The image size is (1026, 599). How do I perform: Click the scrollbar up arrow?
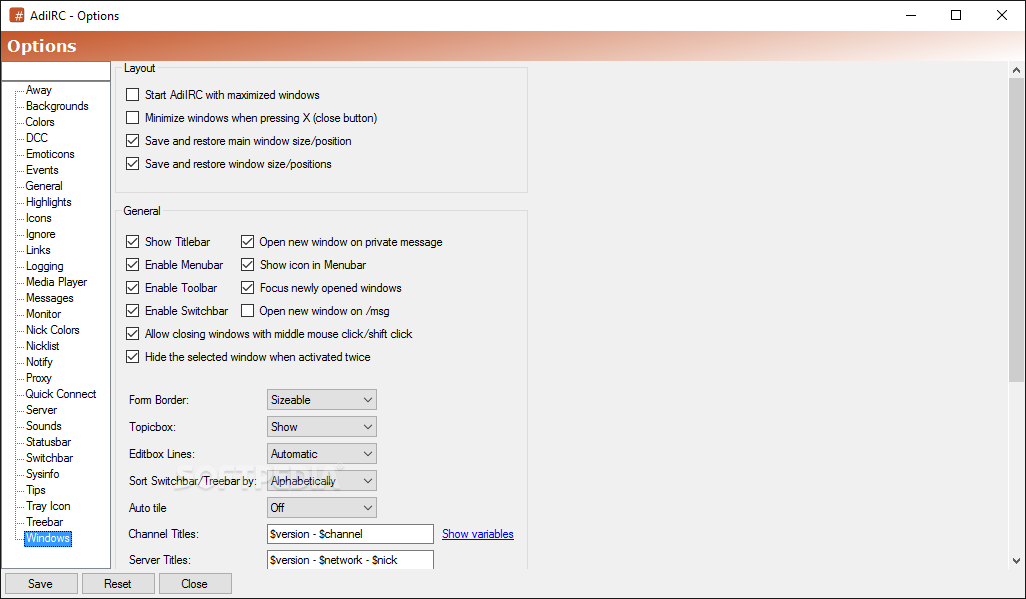pos(1016,69)
